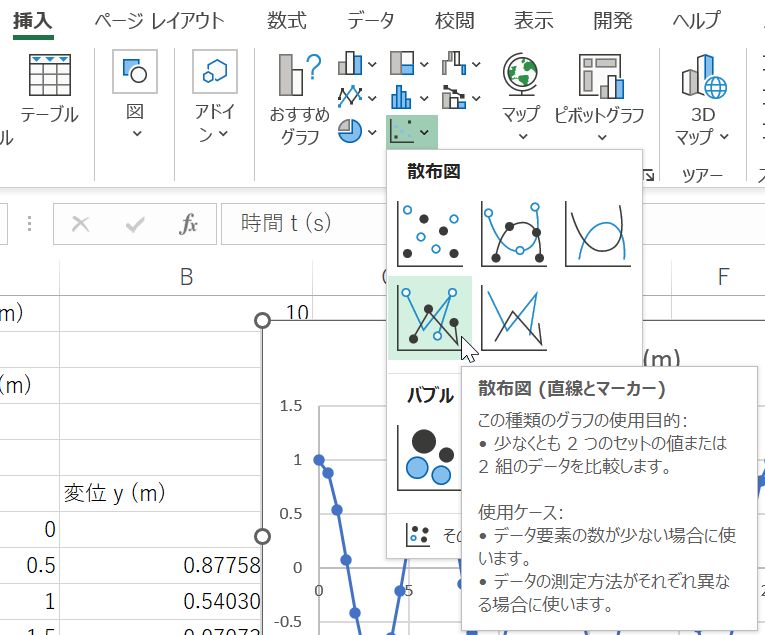Click formula bar options dots handle

[x=30, y=224]
